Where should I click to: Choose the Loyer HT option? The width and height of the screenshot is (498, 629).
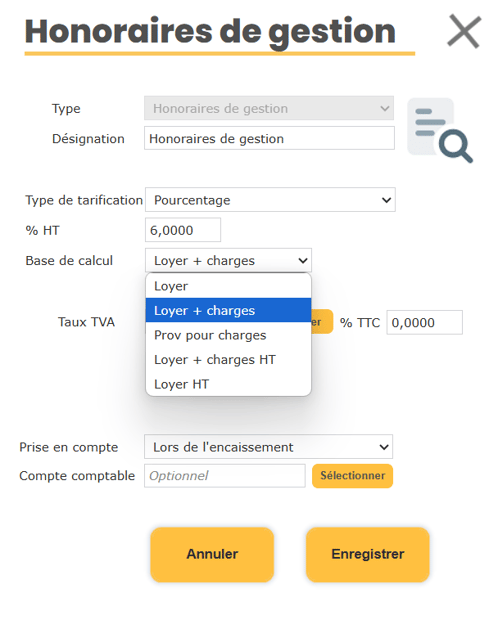[x=228, y=384]
